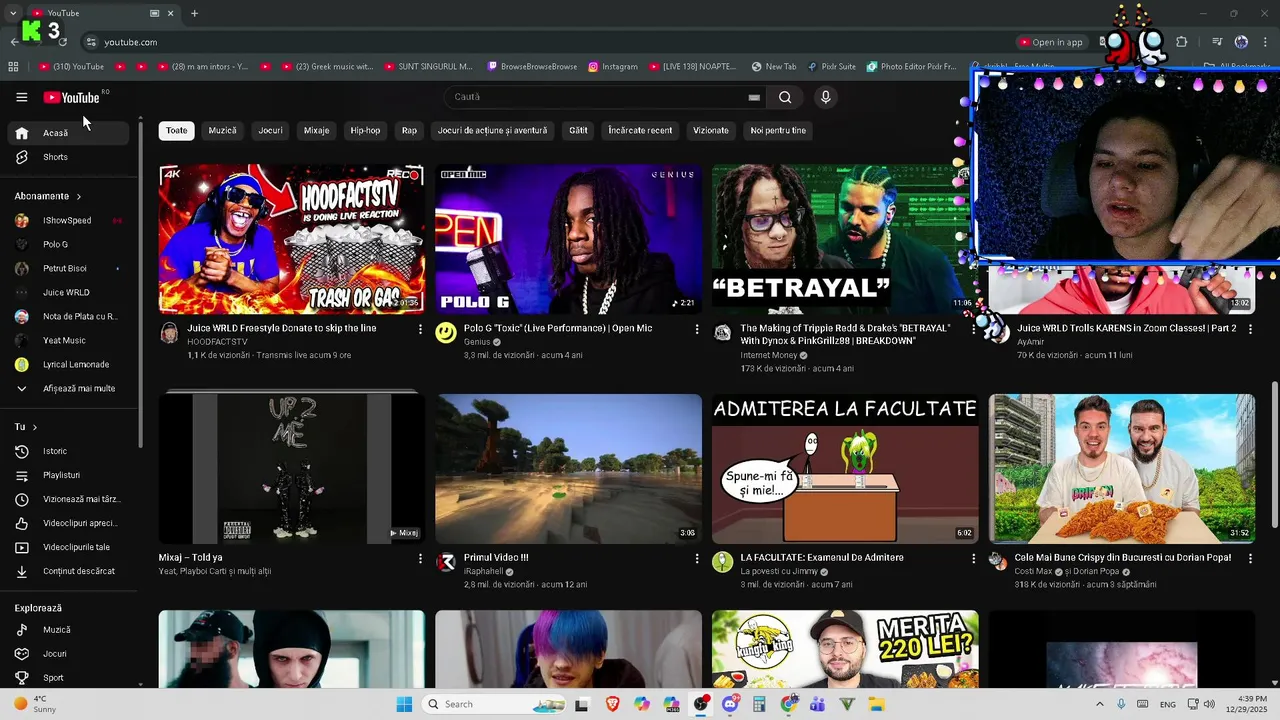Open Conținut descărcat in sidebar
1280x720 pixels.
pyautogui.click(x=70, y=571)
